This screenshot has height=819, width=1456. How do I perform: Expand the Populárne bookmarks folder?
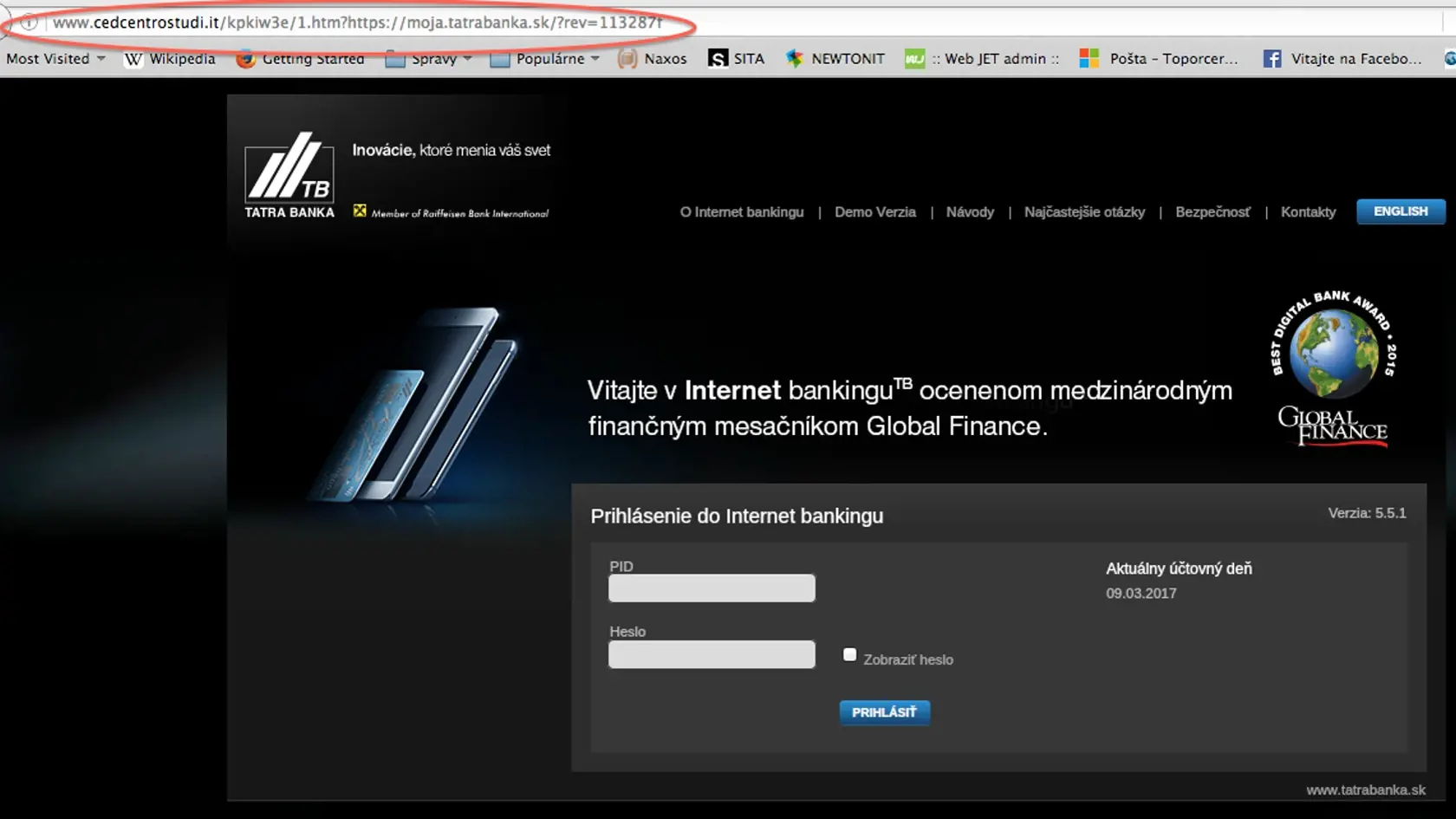coord(545,58)
